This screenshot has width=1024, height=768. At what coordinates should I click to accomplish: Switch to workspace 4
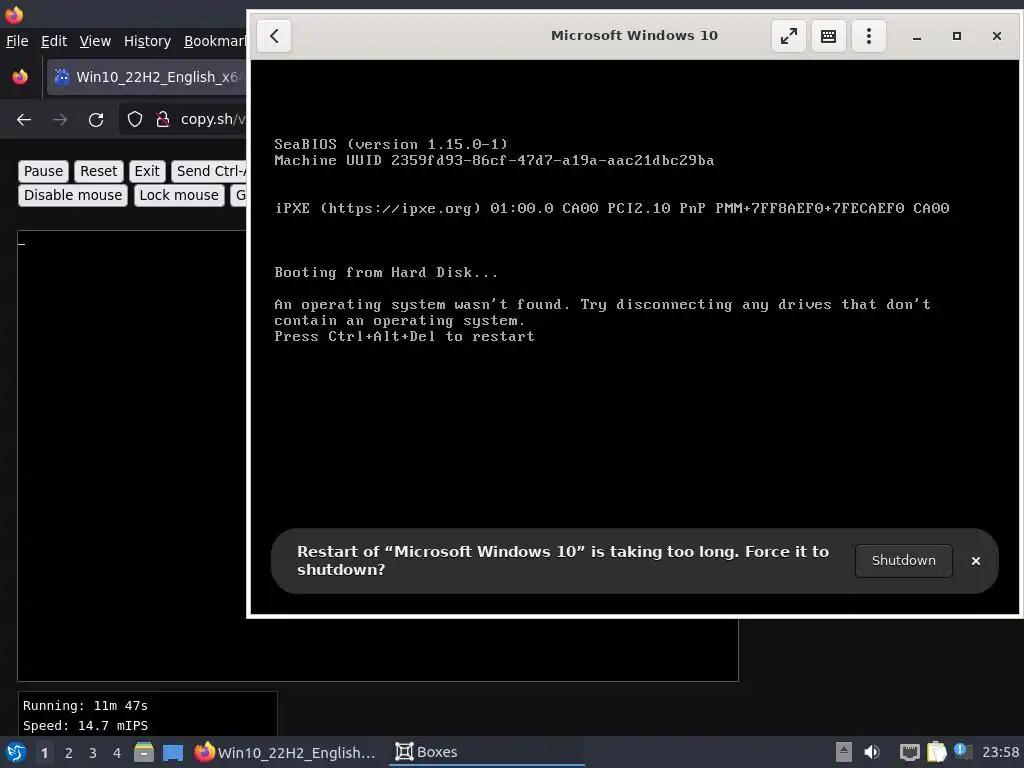tap(117, 753)
